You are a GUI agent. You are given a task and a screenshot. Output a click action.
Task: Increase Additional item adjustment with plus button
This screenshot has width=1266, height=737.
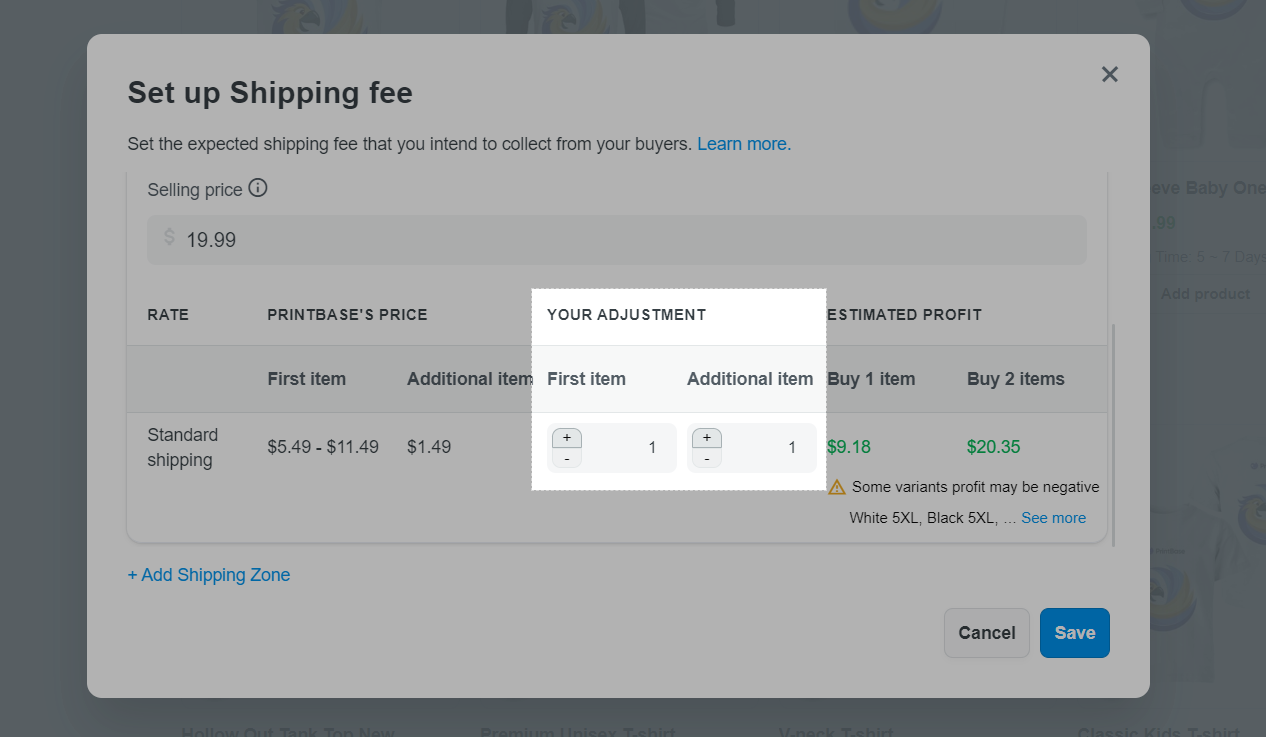707,438
